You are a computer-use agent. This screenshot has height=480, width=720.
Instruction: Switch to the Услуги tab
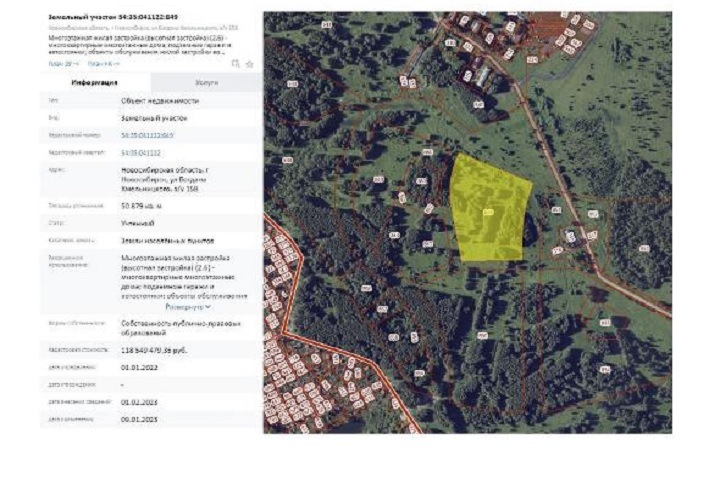[207, 83]
